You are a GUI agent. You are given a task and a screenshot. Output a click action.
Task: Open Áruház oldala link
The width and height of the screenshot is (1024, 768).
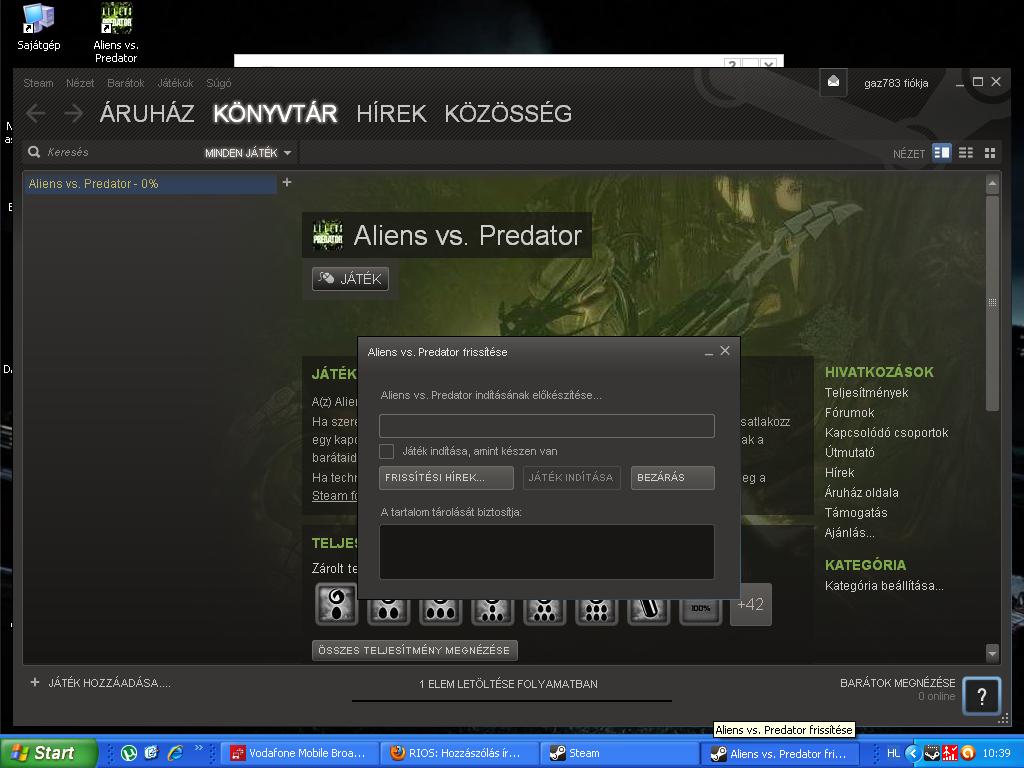tap(861, 492)
